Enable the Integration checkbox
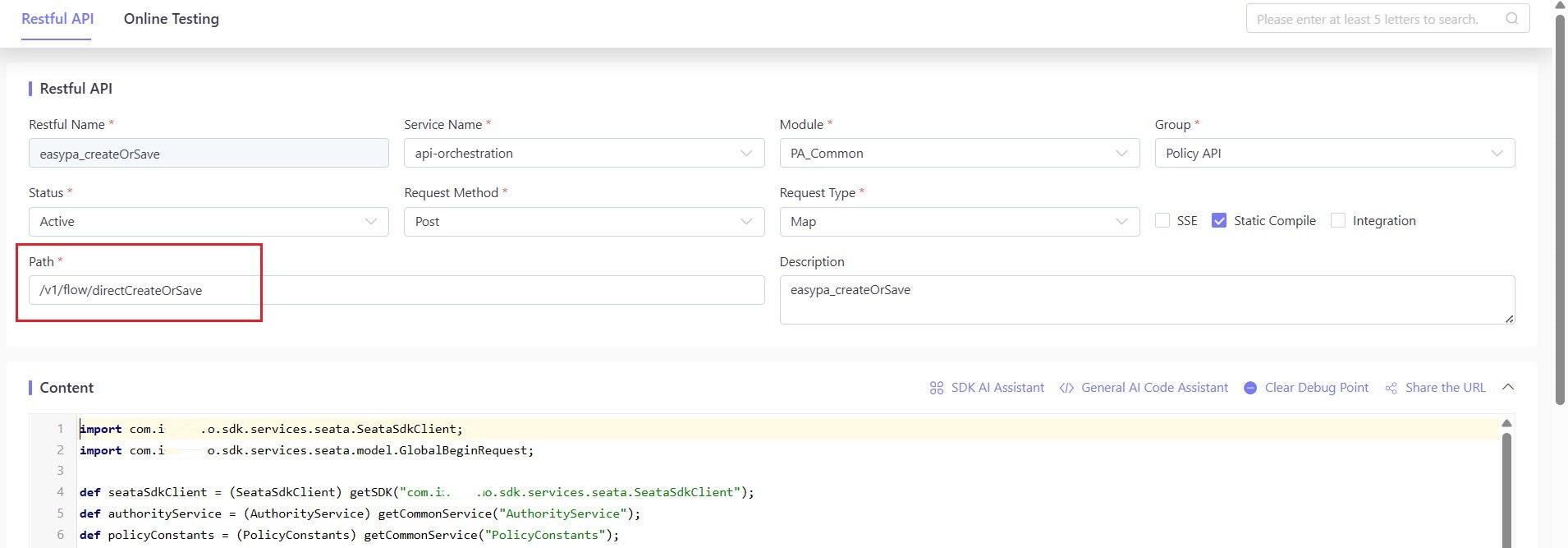The height and width of the screenshot is (548, 1568). [x=1338, y=221]
